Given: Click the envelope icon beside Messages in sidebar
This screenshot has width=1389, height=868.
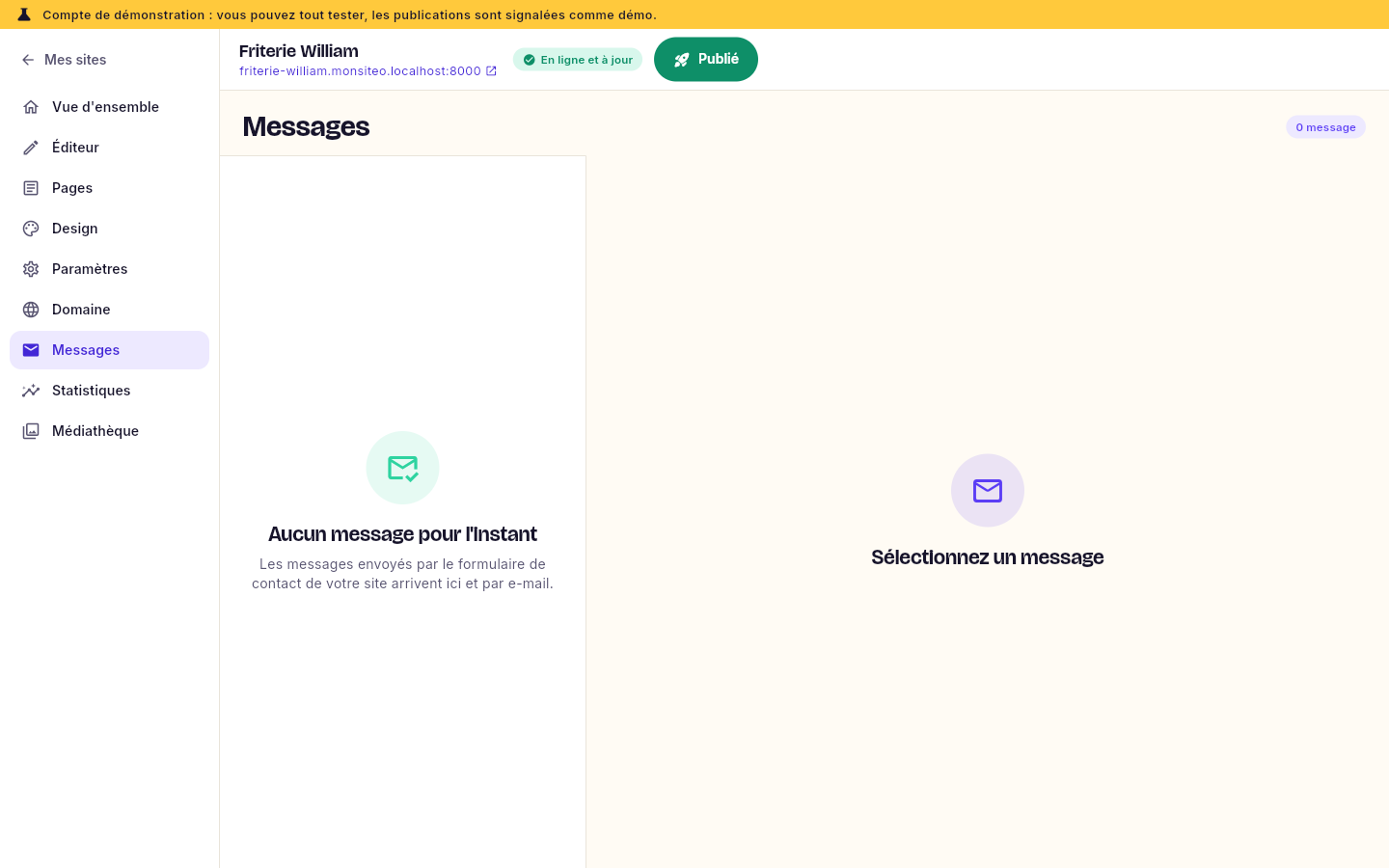Looking at the screenshot, I should click(31, 350).
